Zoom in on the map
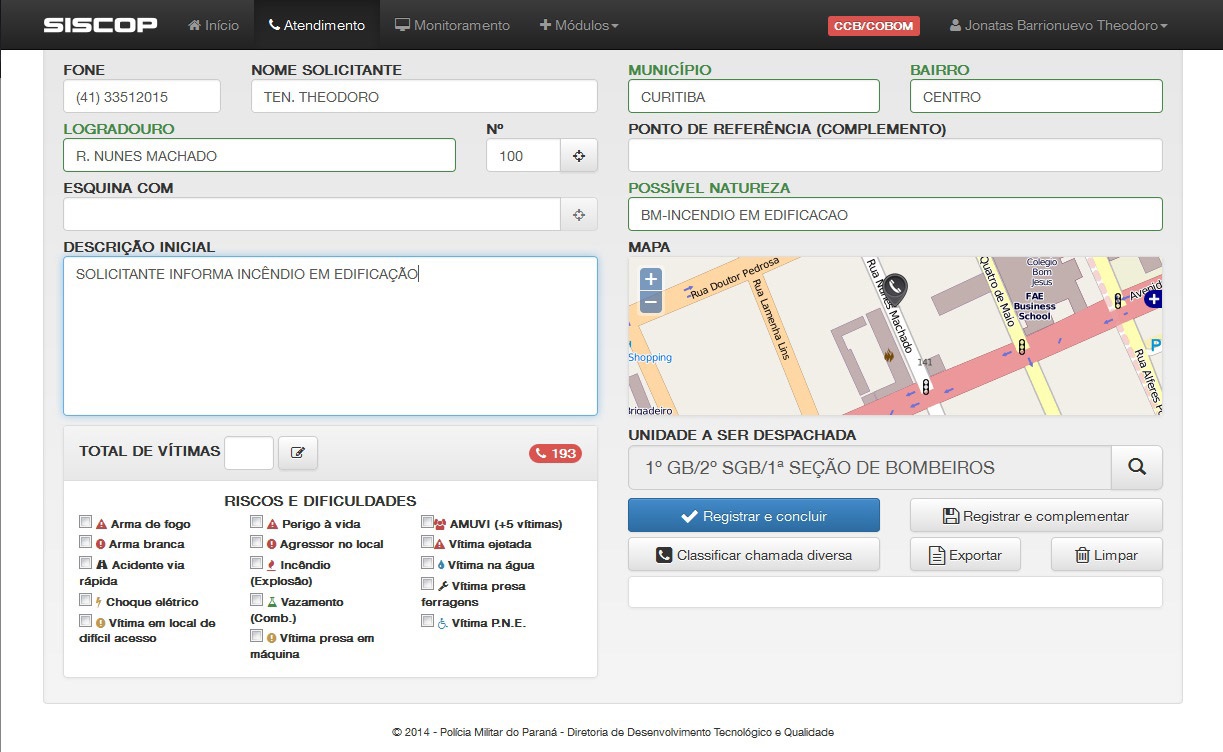The height and width of the screenshot is (752, 1223). point(650,279)
